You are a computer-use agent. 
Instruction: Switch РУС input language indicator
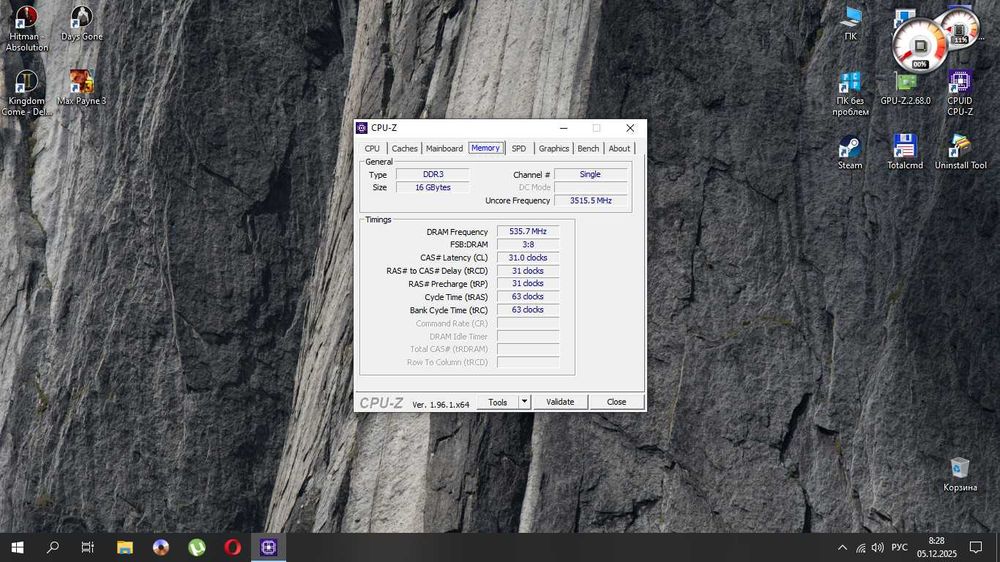(x=899, y=547)
